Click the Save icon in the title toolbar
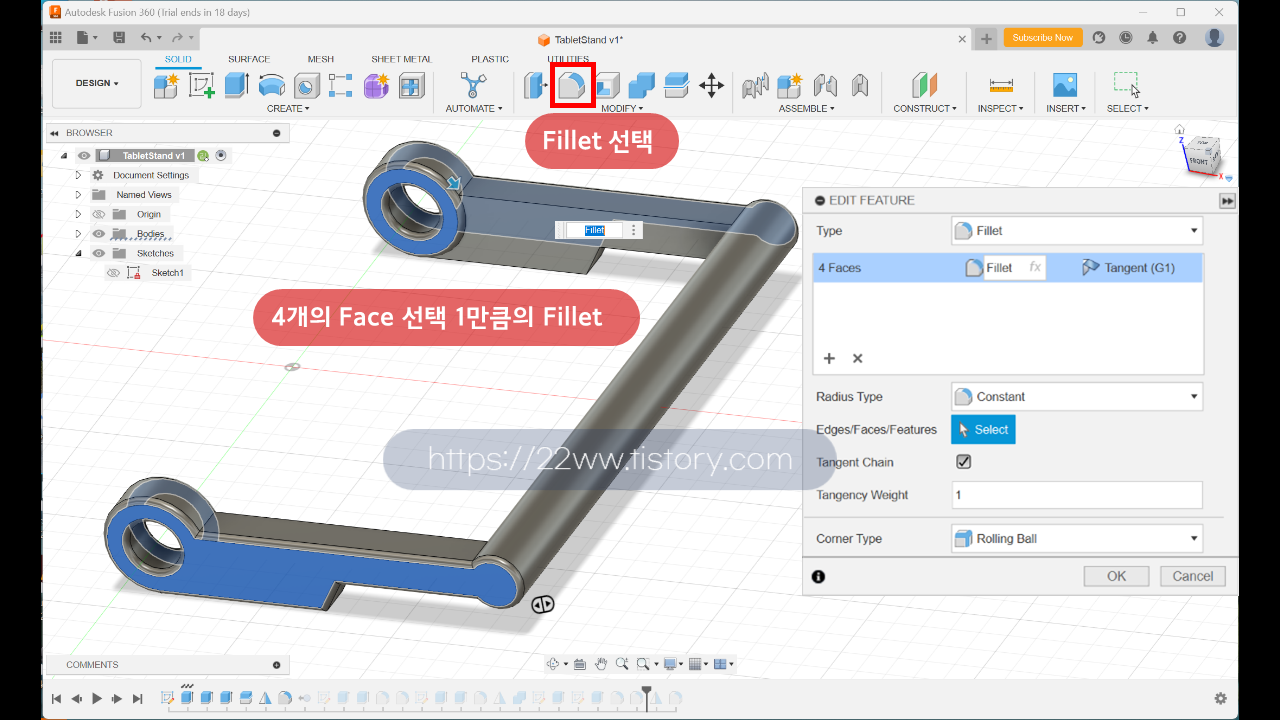Viewport: 1280px width, 720px height. pos(120,38)
